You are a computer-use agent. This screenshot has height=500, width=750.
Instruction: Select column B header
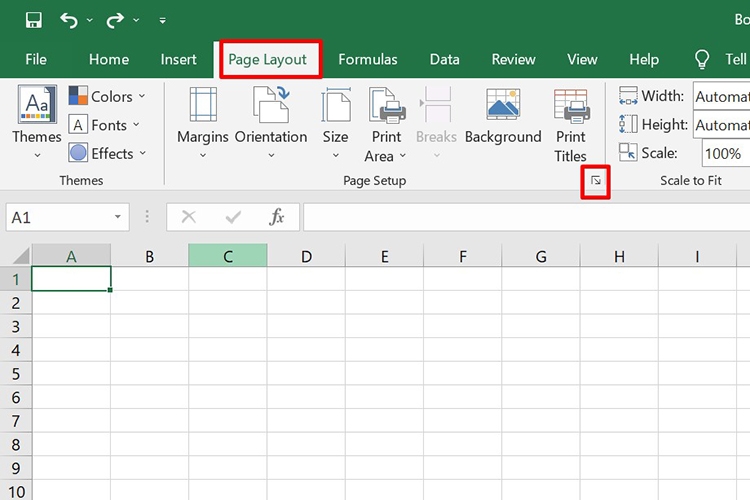150,256
